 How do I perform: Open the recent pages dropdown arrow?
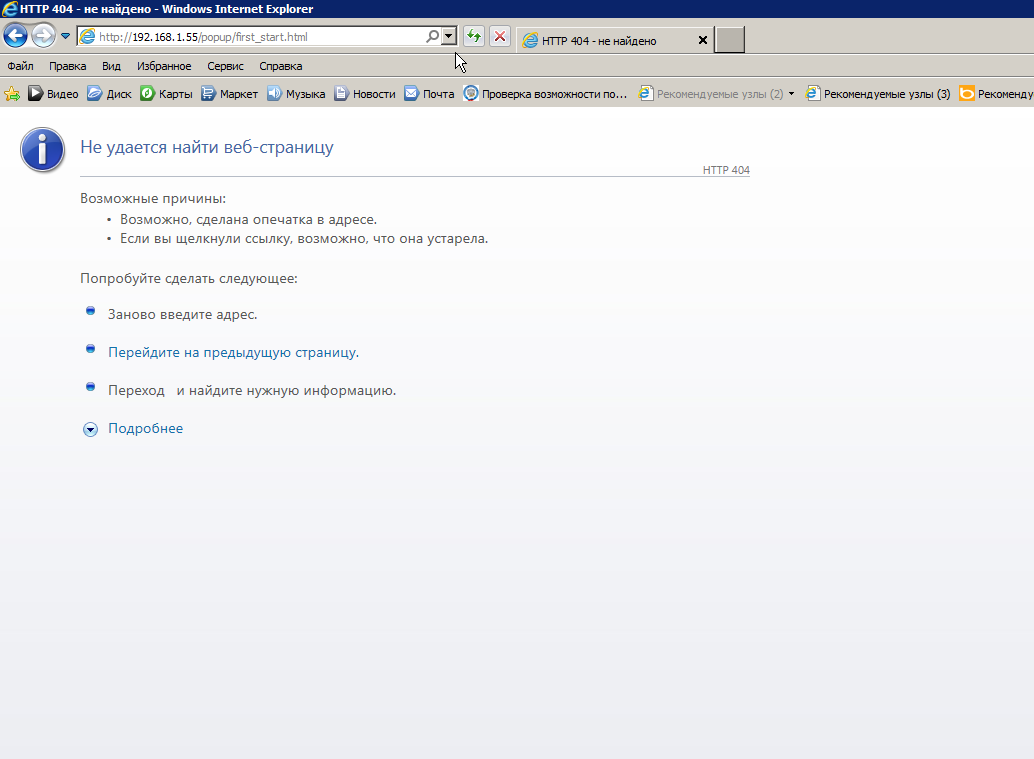click(65, 36)
